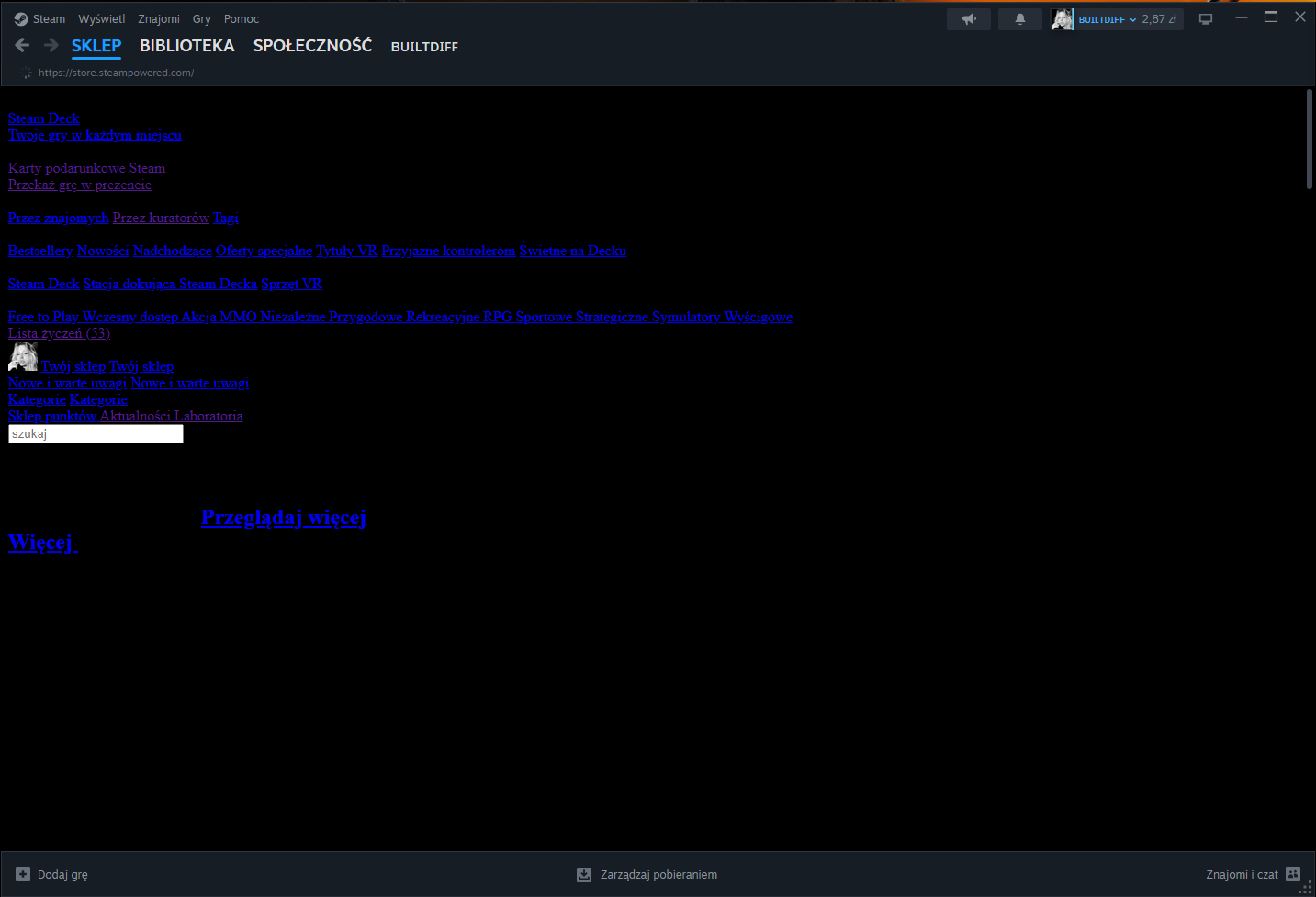Switch to the BIBLIOTEKA tab
This screenshot has height=897, width=1316.
click(x=187, y=46)
